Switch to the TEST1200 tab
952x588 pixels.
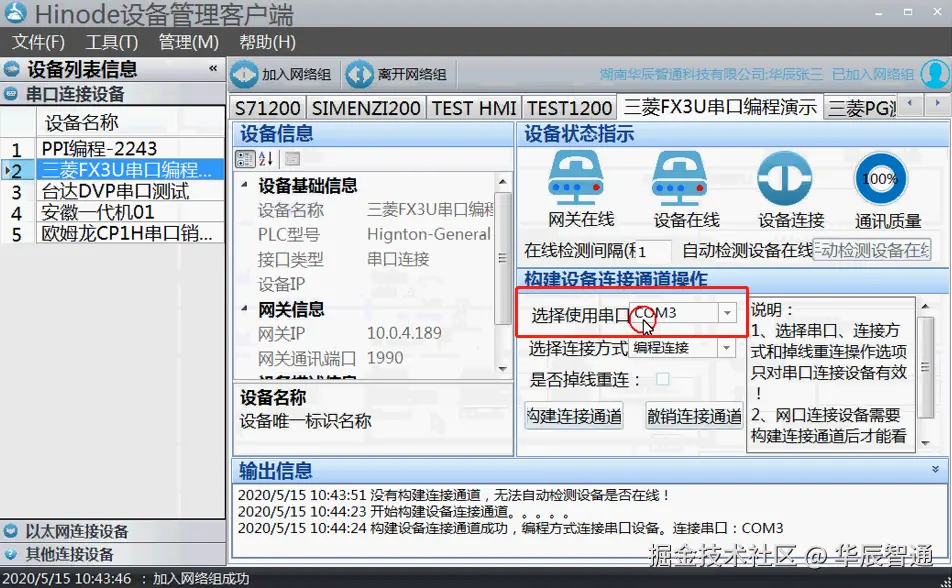click(x=569, y=107)
